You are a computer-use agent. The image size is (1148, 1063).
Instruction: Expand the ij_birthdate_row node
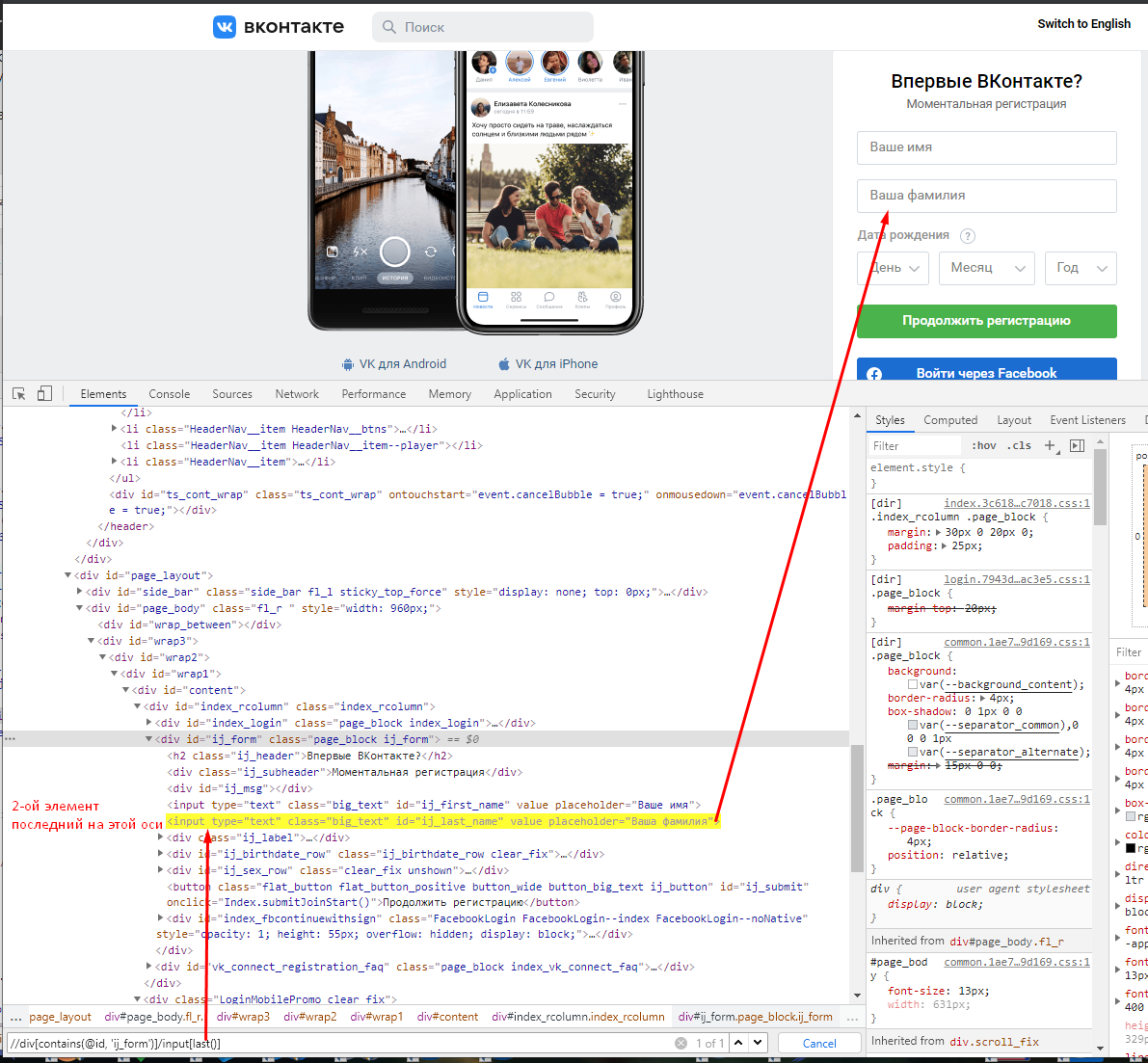pyautogui.click(x=160, y=854)
